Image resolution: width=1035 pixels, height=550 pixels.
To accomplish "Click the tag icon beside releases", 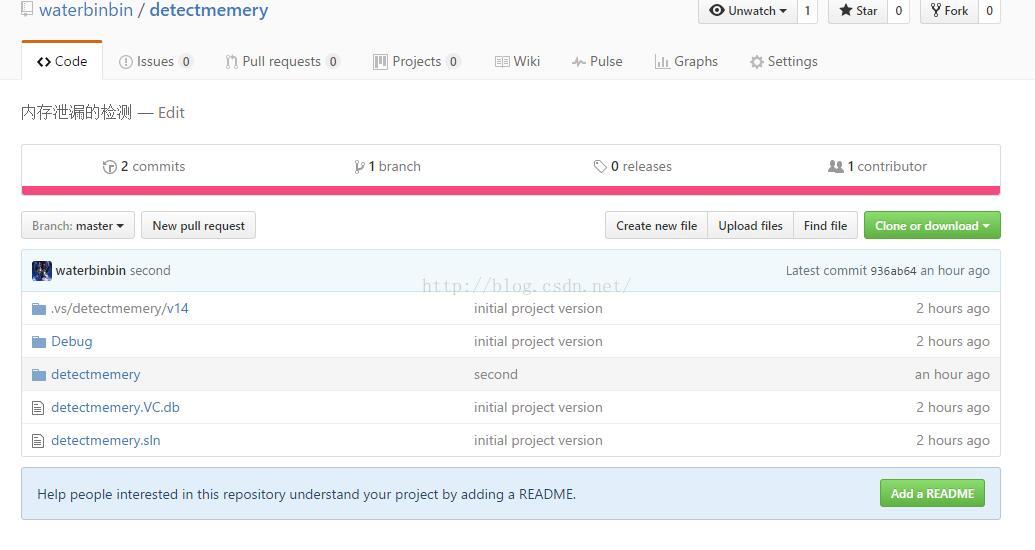I will [x=599, y=167].
